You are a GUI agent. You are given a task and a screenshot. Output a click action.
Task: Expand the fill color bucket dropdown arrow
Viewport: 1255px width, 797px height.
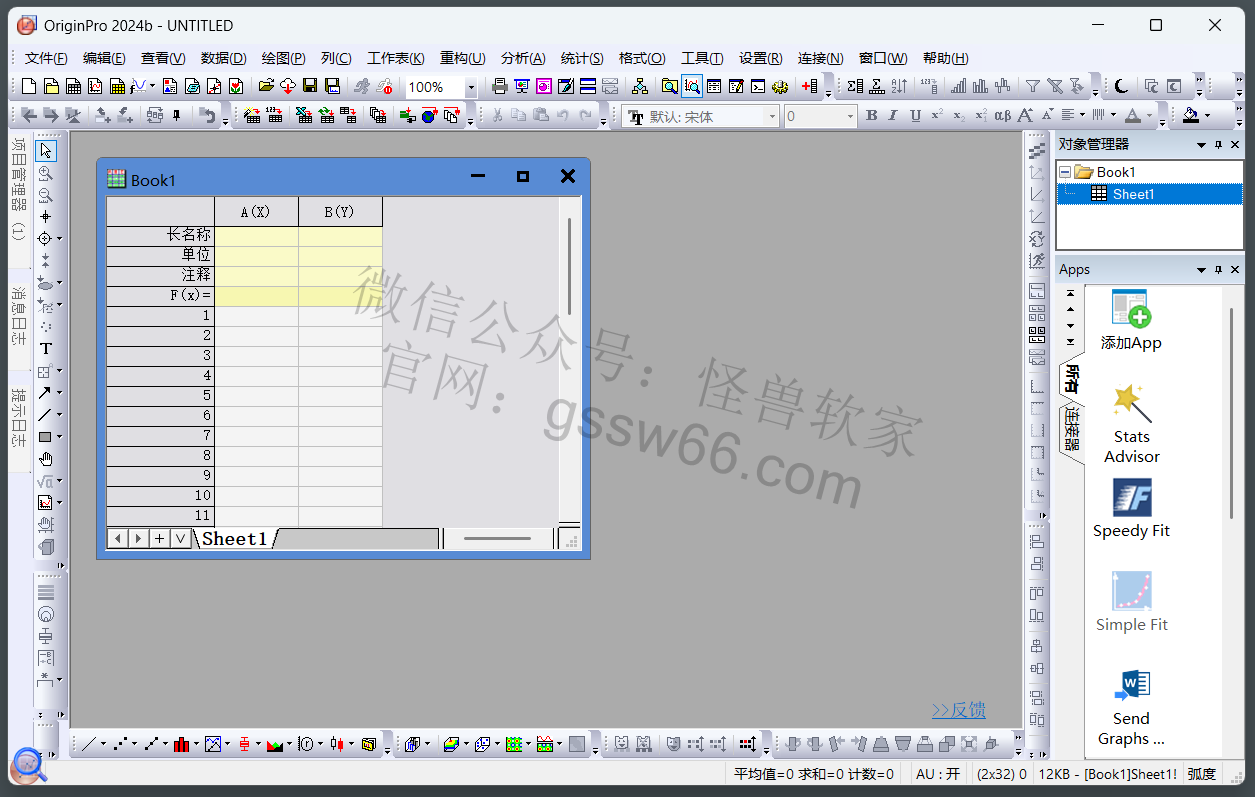1207,116
